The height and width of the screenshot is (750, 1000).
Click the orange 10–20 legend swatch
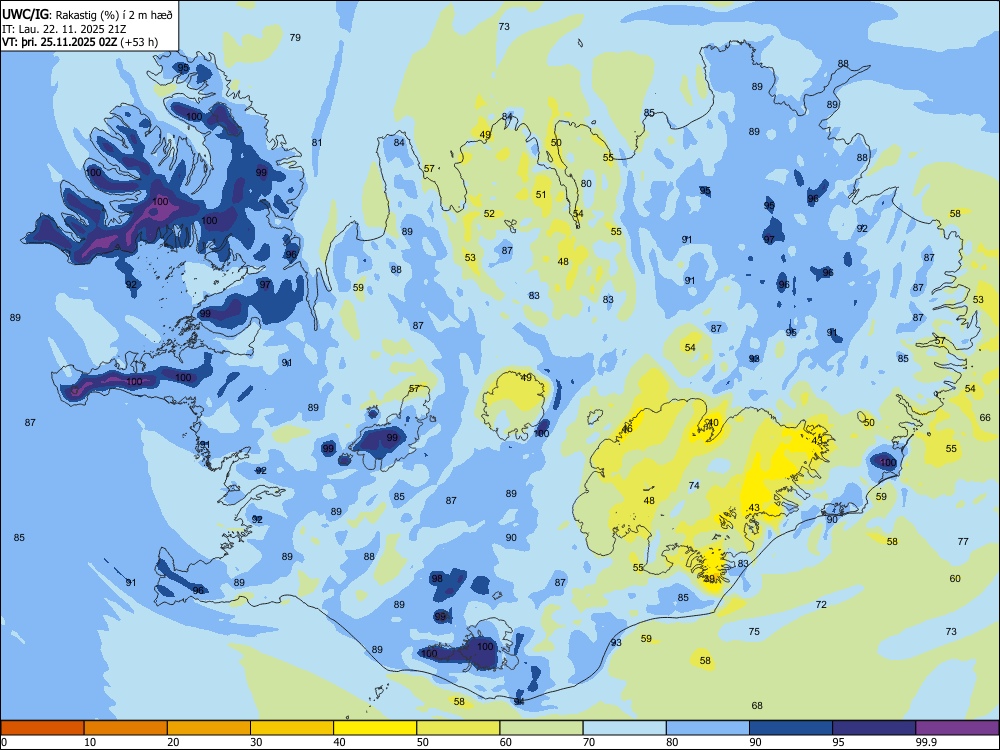[x=126, y=728]
